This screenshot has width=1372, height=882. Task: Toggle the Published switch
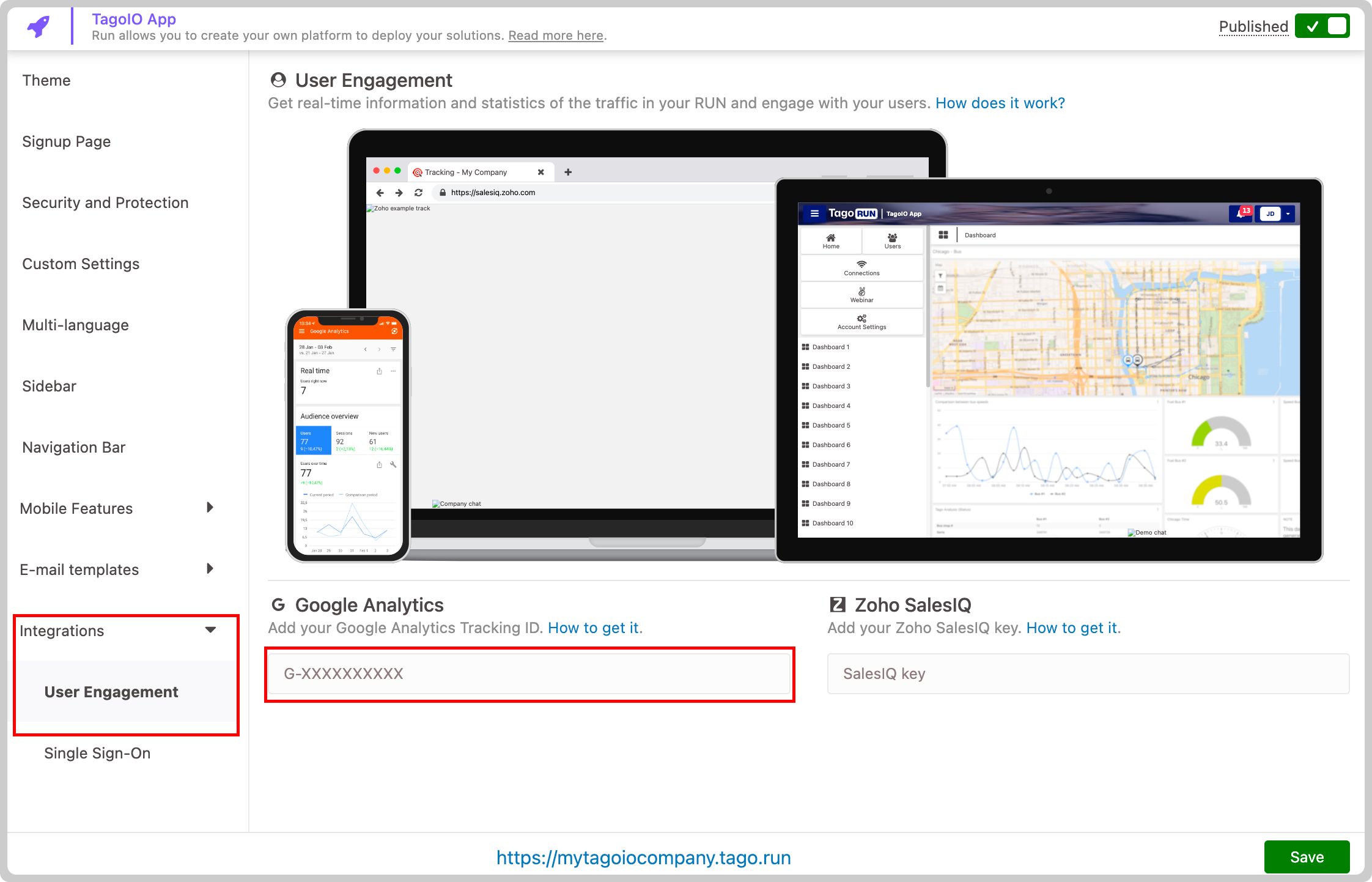coord(1322,26)
